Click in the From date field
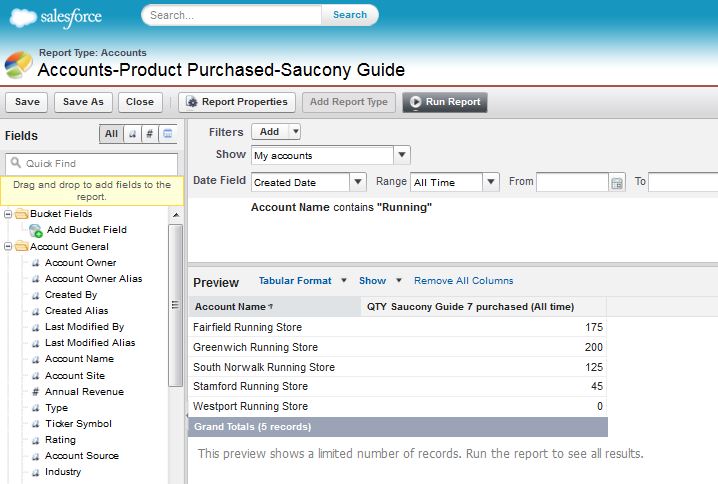This screenshot has width=718, height=484. (x=572, y=182)
